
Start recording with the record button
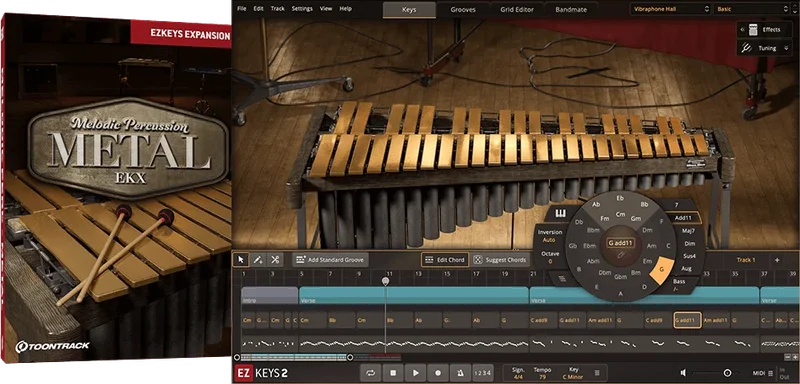pyautogui.click(x=438, y=373)
